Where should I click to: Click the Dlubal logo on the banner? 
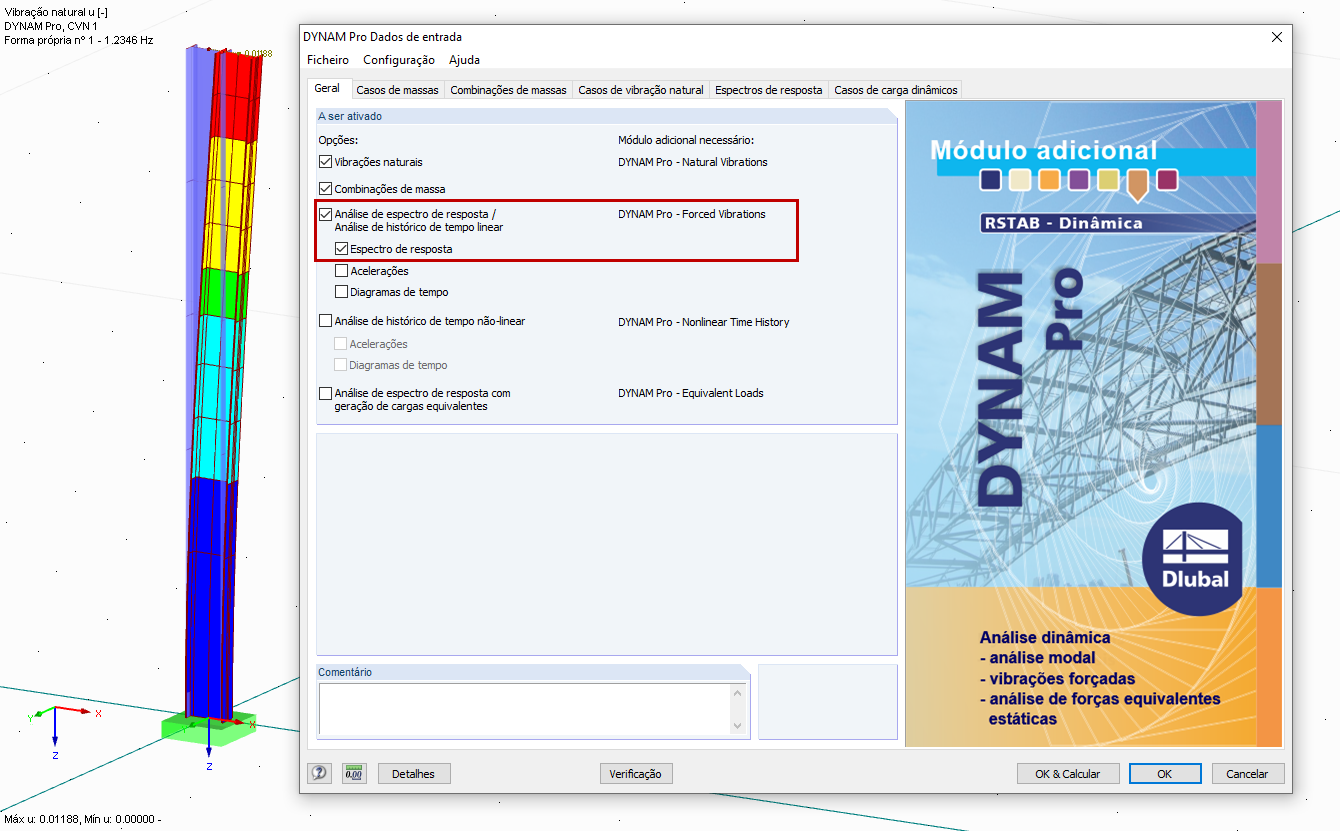(x=1194, y=558)
